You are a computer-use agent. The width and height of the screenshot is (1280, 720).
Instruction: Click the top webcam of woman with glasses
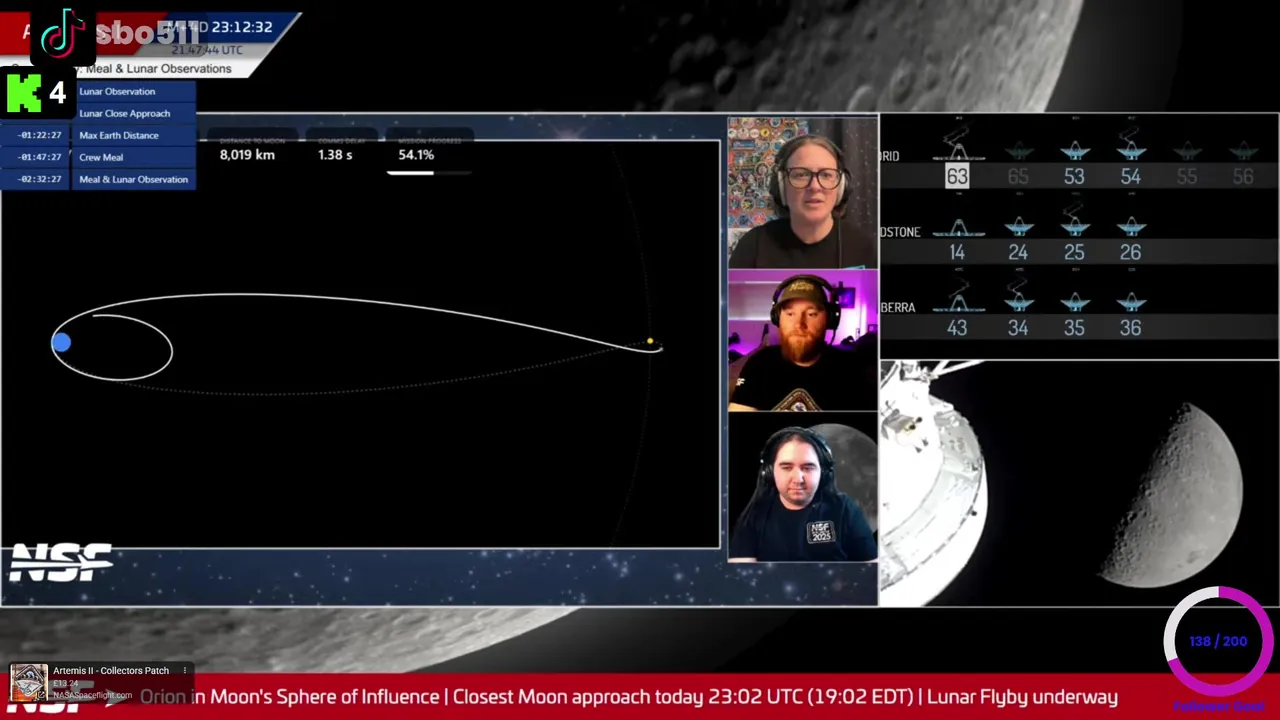802,193
